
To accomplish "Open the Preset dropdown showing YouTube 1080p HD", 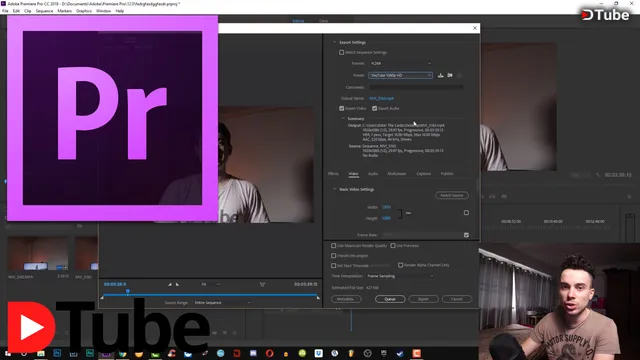I will pyautogui.click(x=400, y=76).
